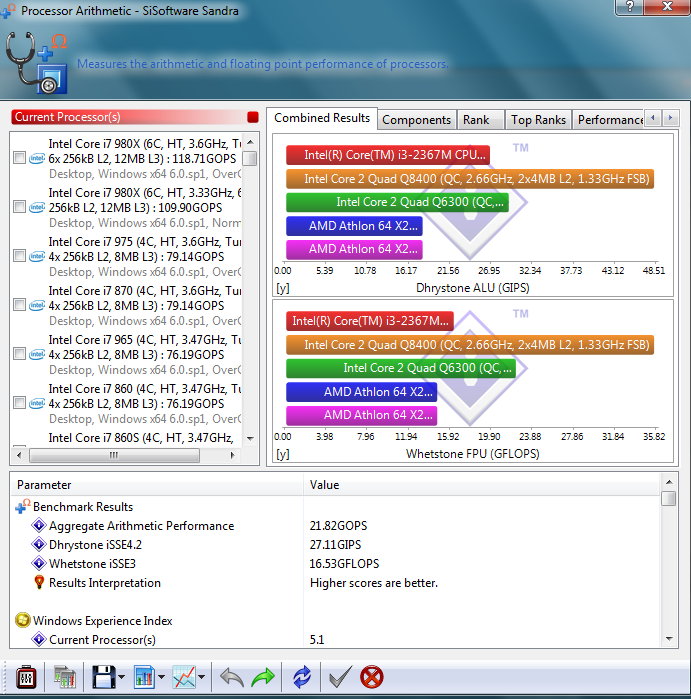691x699 pixels.
Task: Click the Value column header
Action: pos(482,485)
